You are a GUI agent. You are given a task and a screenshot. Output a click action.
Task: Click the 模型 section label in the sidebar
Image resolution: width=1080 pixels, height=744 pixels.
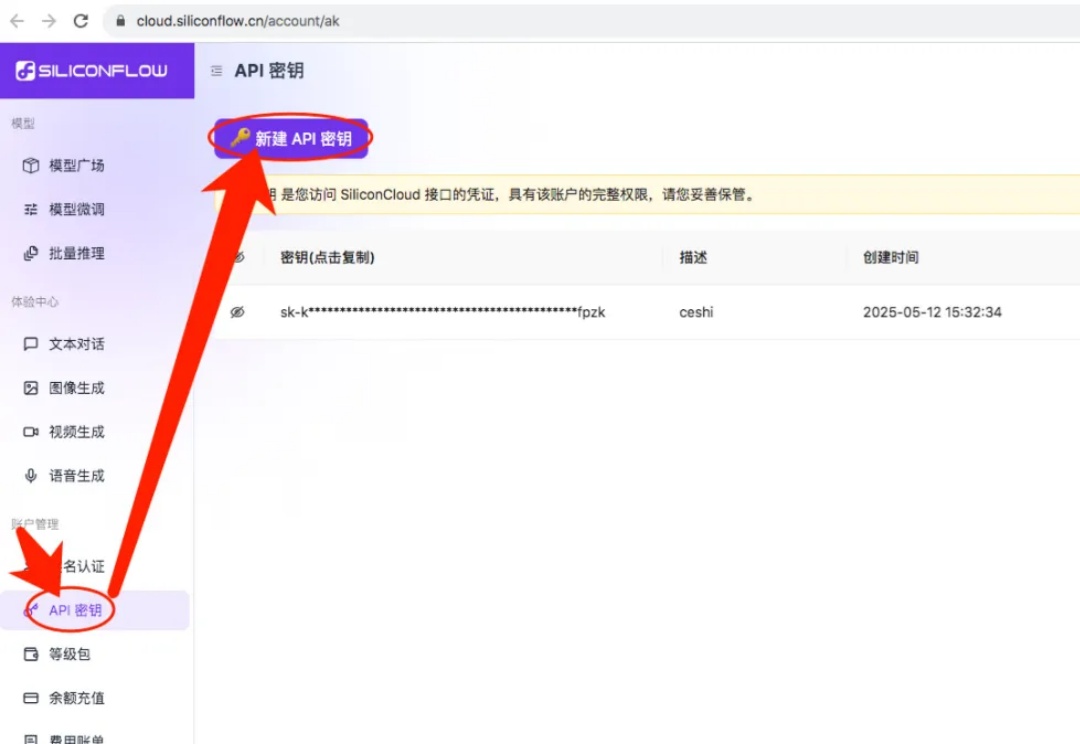click(x=23, y=123)
